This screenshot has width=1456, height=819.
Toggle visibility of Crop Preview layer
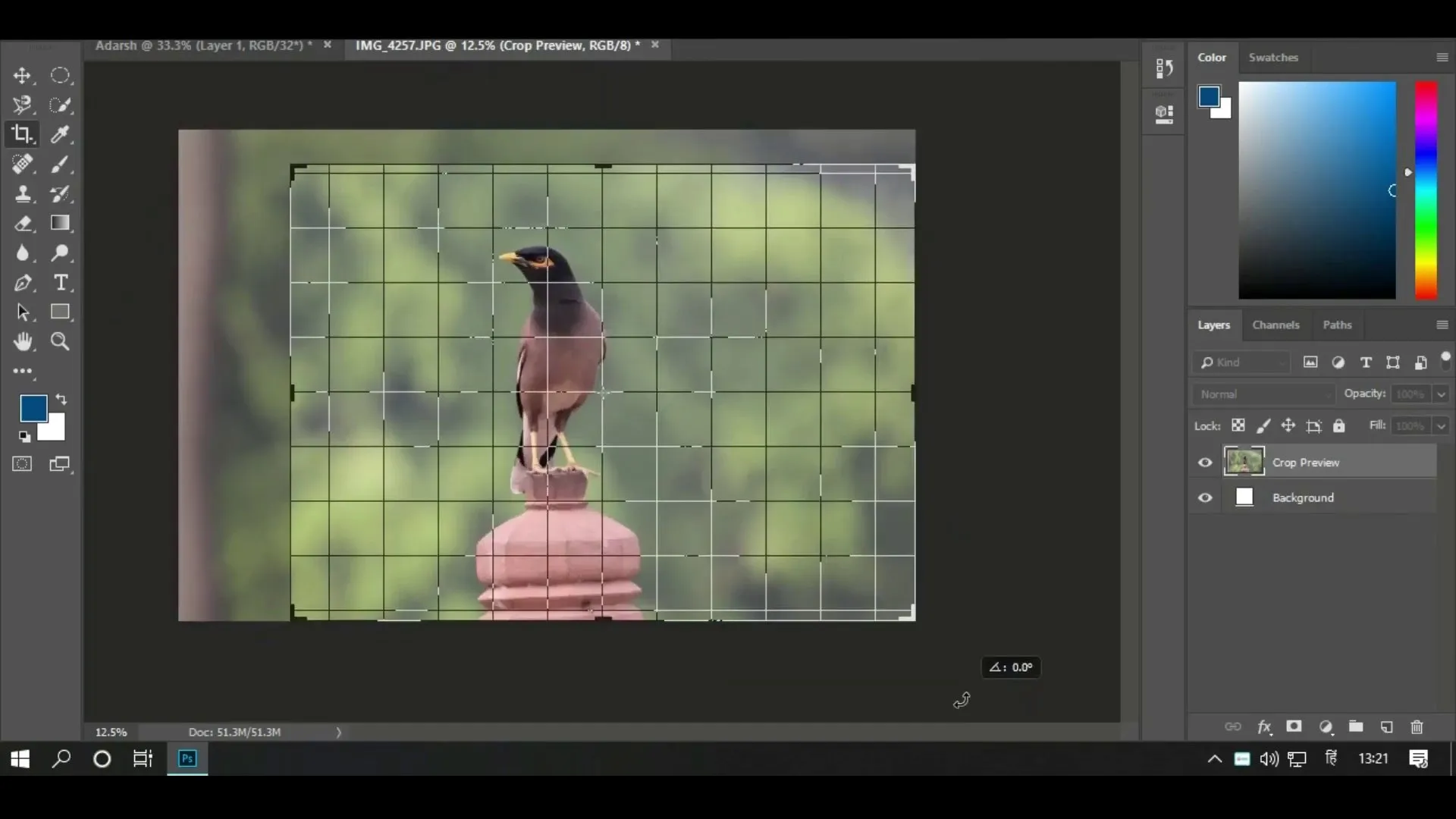(1205, 461)
